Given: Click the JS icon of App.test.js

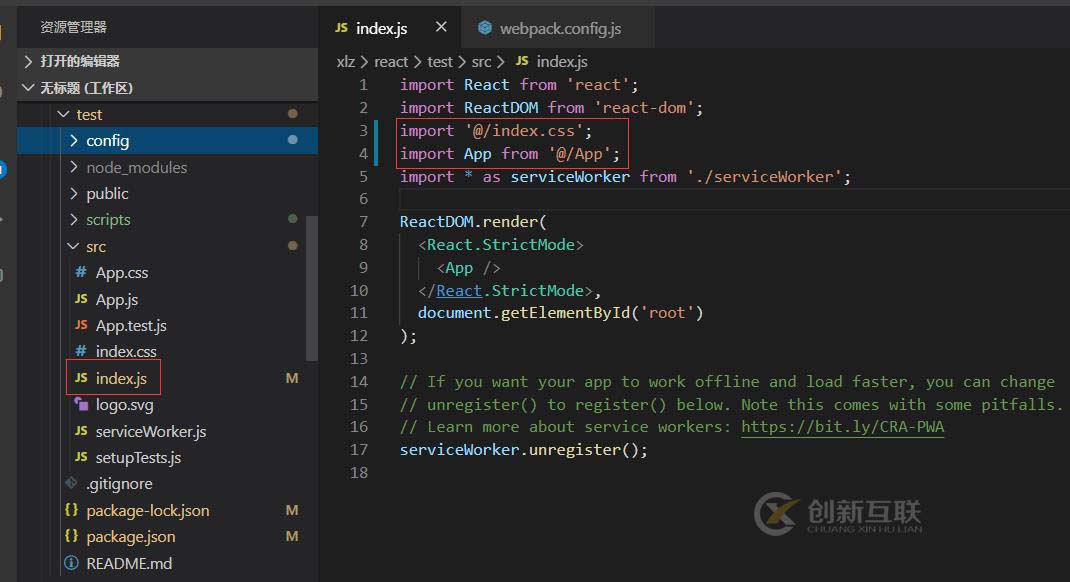Looking at the screenshot, I should [81, 326].
